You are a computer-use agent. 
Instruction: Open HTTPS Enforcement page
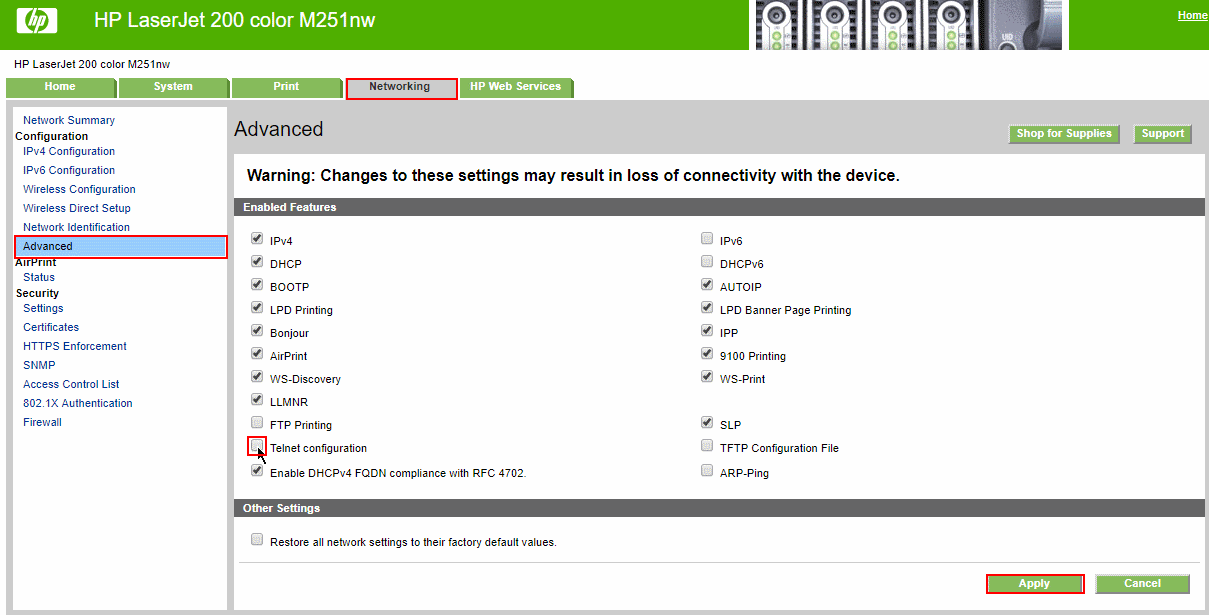pyautogui.click(x=75, y=346)
